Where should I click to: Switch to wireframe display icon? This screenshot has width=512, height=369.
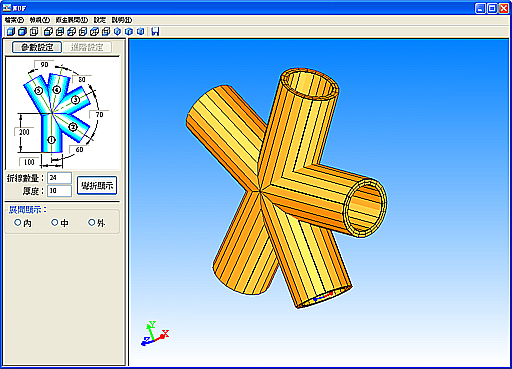coord(34,32)
